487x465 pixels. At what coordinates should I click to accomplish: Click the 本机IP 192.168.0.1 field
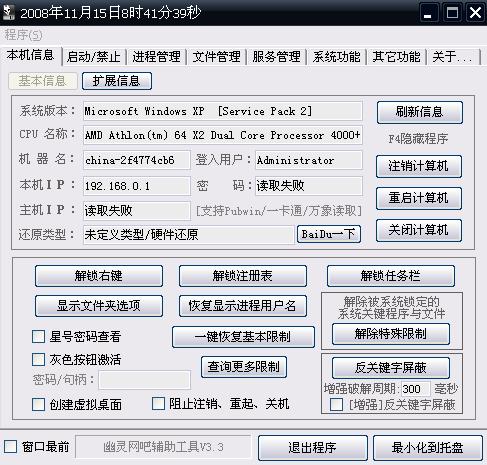137,186
